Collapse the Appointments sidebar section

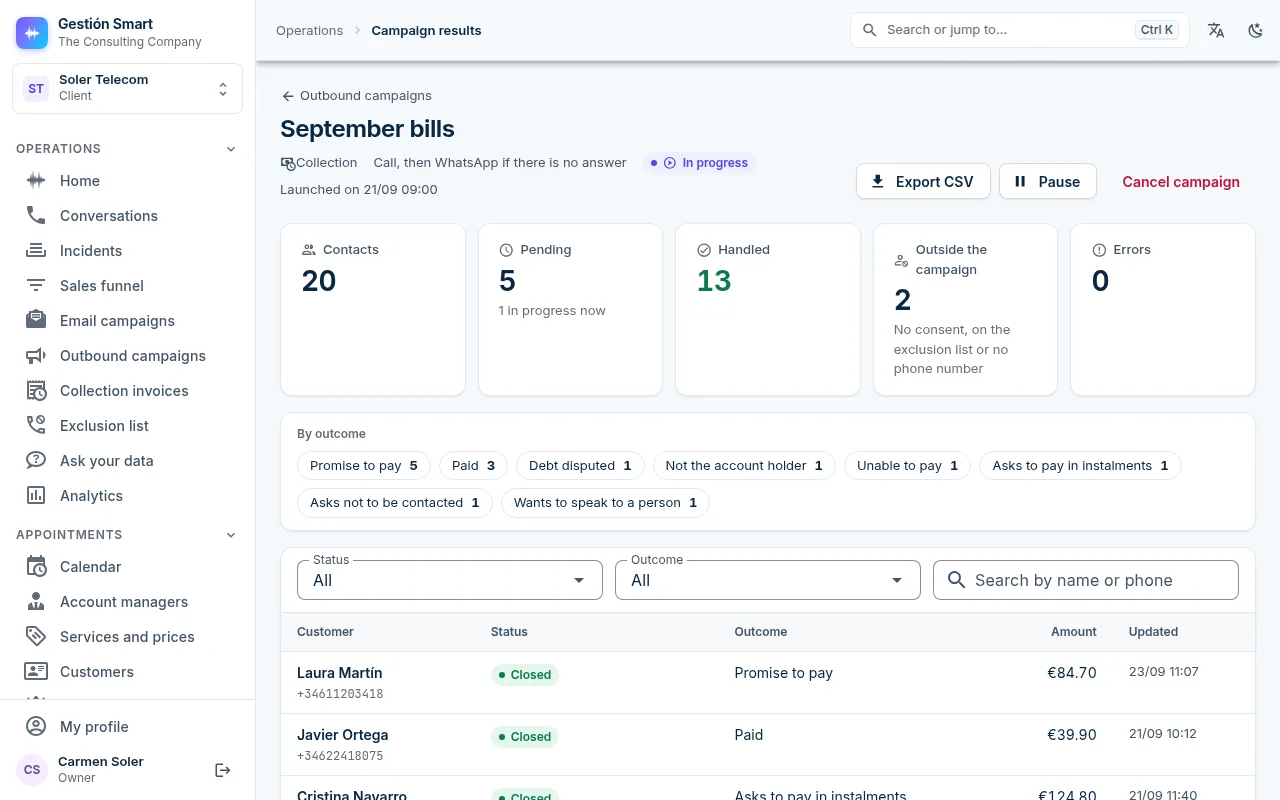(x=231, y=535)
